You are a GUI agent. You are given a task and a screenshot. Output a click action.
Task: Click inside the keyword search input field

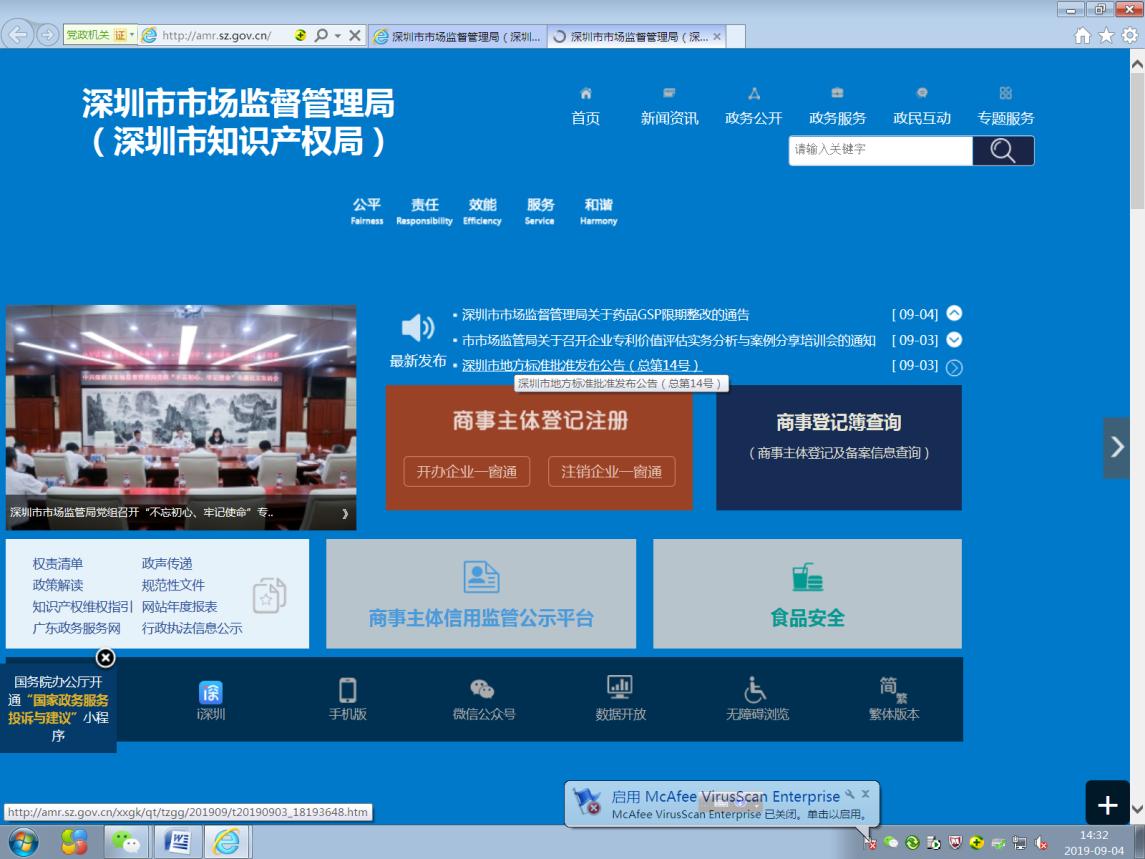pyautogui.click(x=870, y=150)
